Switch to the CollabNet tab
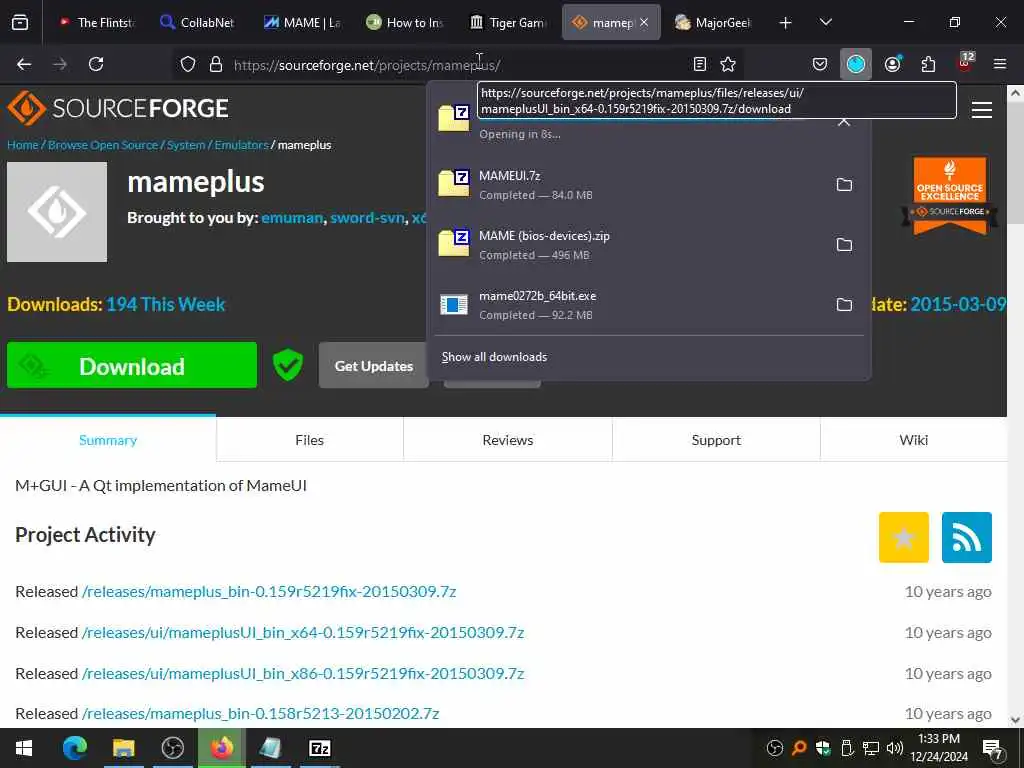The width and height of the screenshot is (1024, 768). coord(197,23)
